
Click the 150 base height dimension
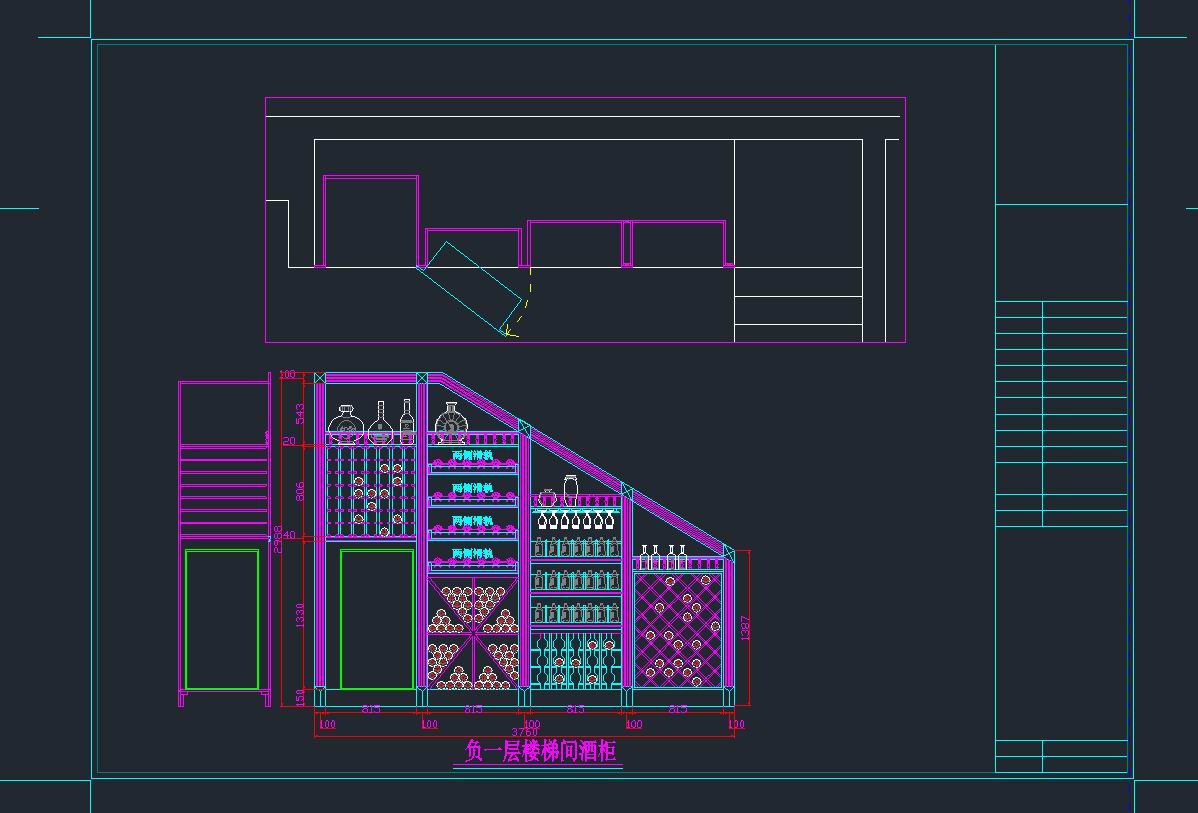[x=300, y=697]
